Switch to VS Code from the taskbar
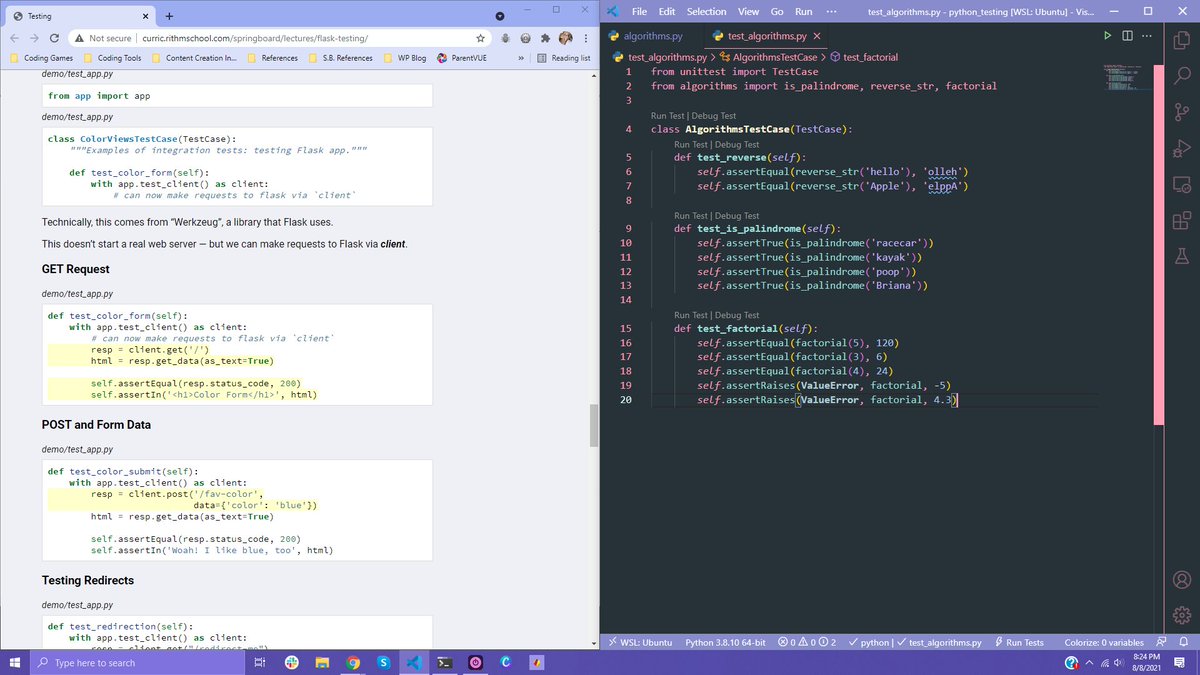The image size is (1200, 675). (x=414, y=662)
